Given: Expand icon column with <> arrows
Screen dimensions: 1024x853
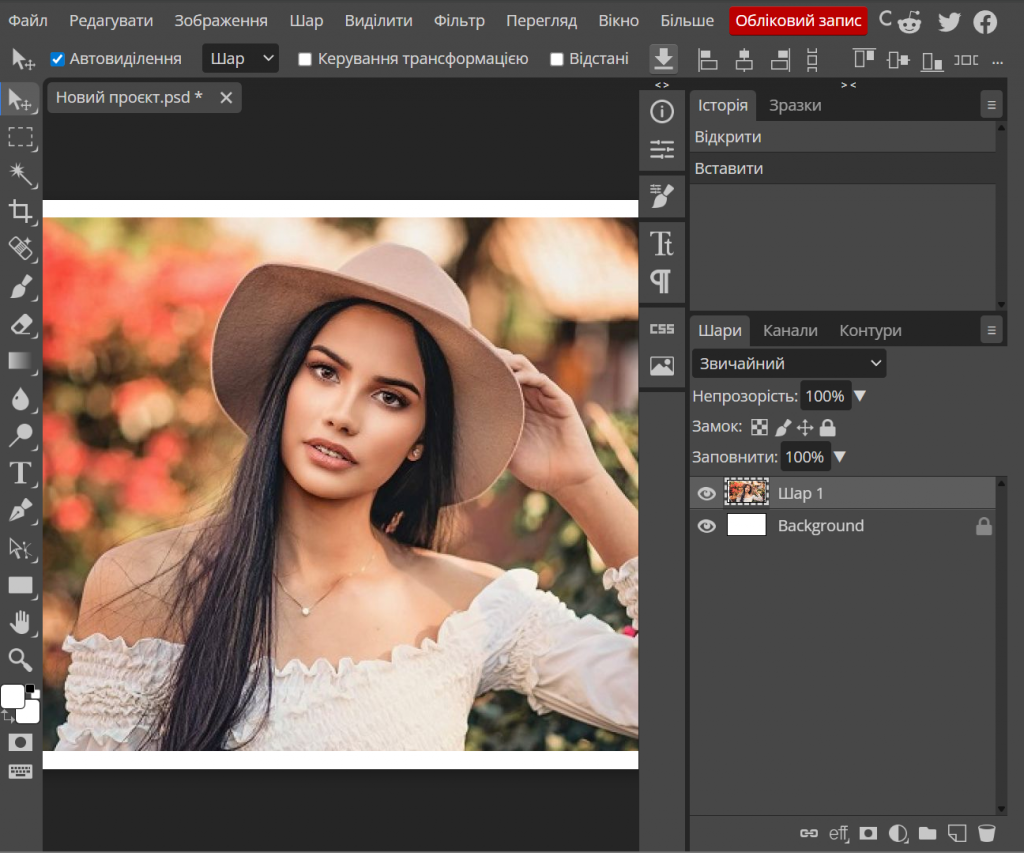Looking at the screenshot, I should [662, 85].
